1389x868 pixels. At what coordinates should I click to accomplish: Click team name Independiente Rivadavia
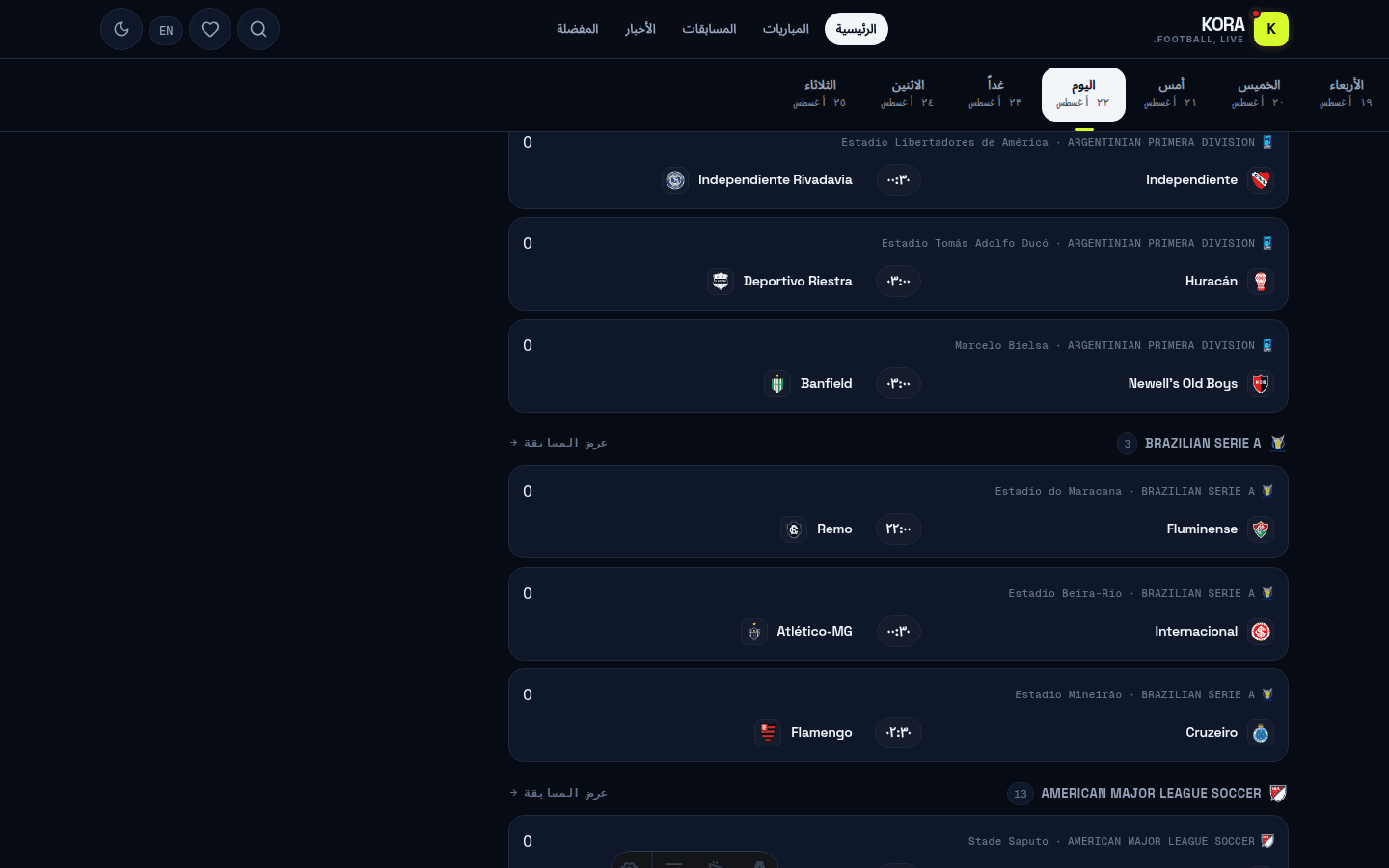tap(776, 180)
